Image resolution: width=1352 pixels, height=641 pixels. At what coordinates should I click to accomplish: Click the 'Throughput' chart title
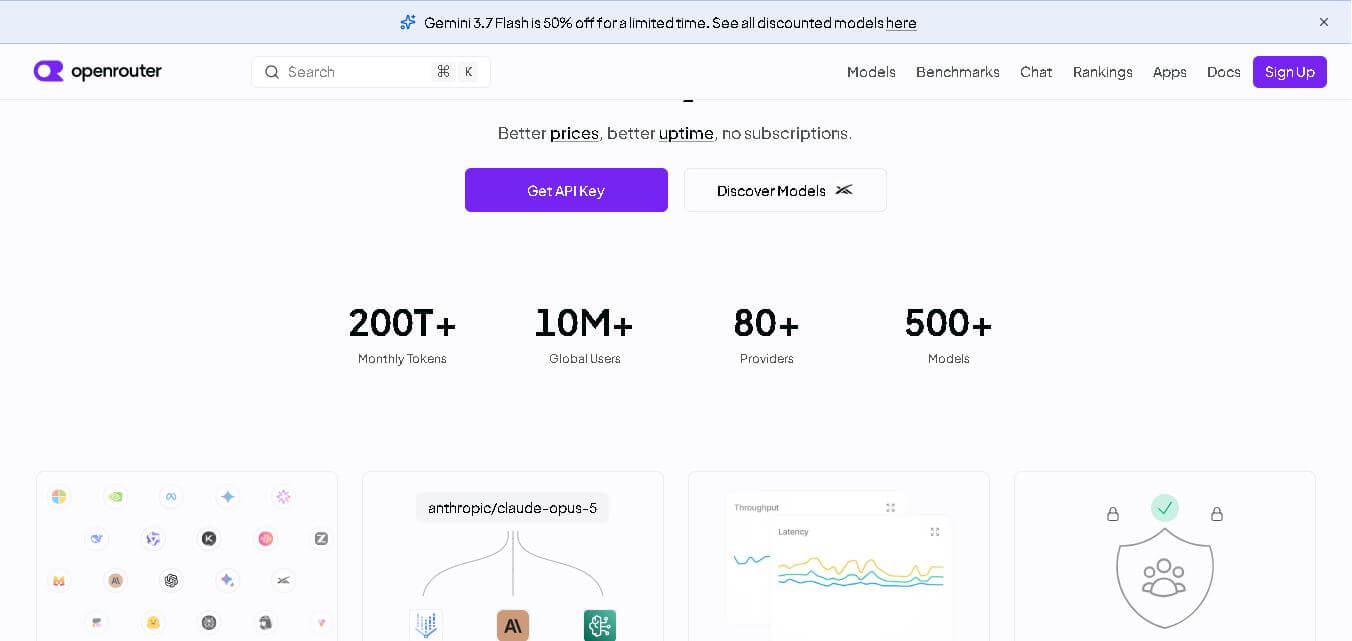(x=757, y=508)
